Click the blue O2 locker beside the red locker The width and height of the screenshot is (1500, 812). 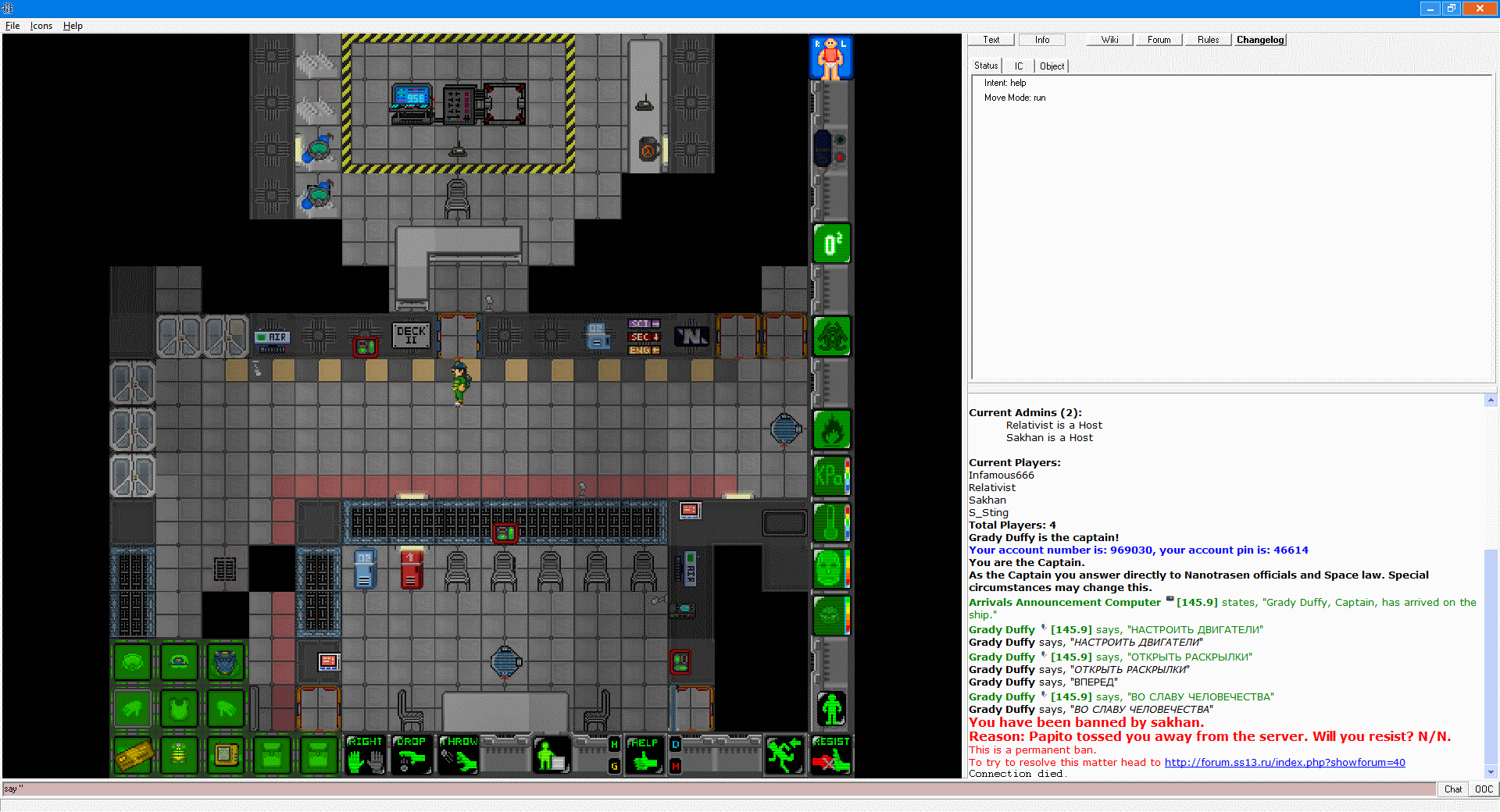tap(365, 568)
